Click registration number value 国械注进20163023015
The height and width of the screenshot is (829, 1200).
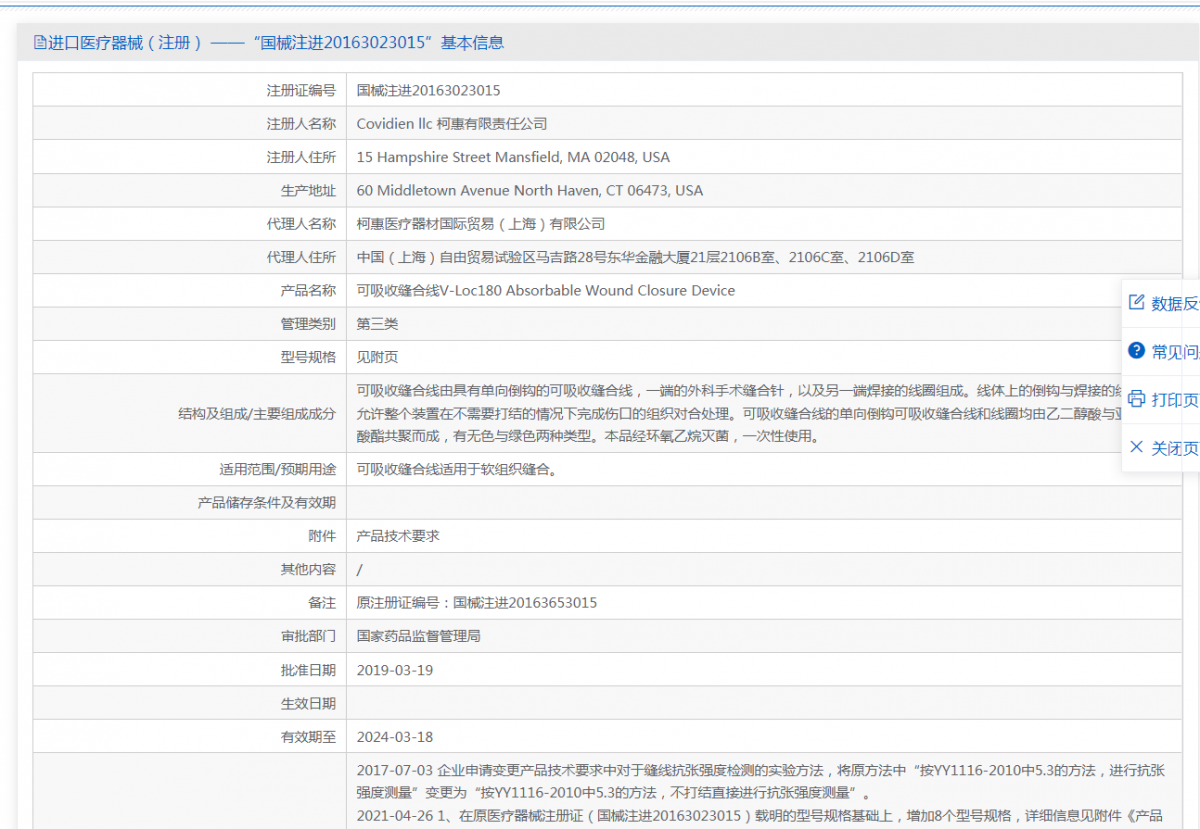point(428,90)
